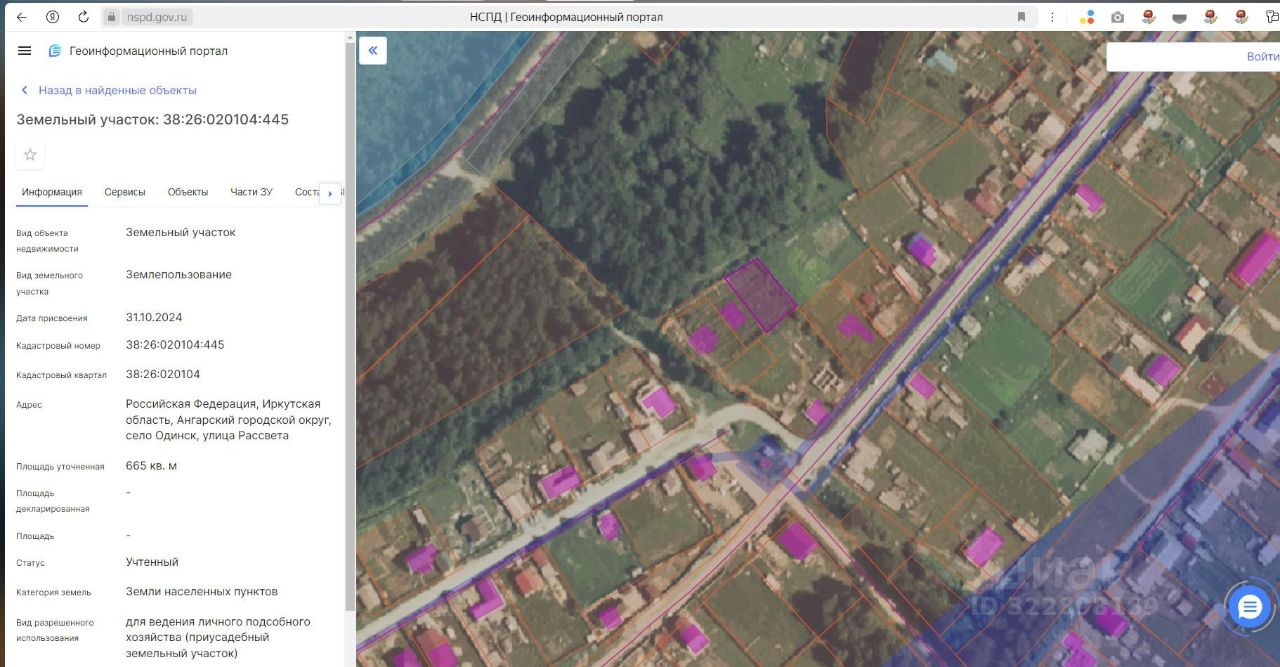Click the Кадастровый номер value 38:26:020104:445

point(175,345)
